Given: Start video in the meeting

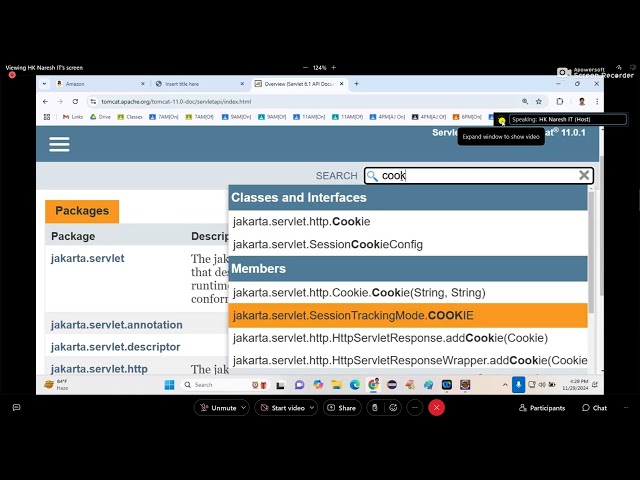Looking at the screenshot, I should point(282,407).
